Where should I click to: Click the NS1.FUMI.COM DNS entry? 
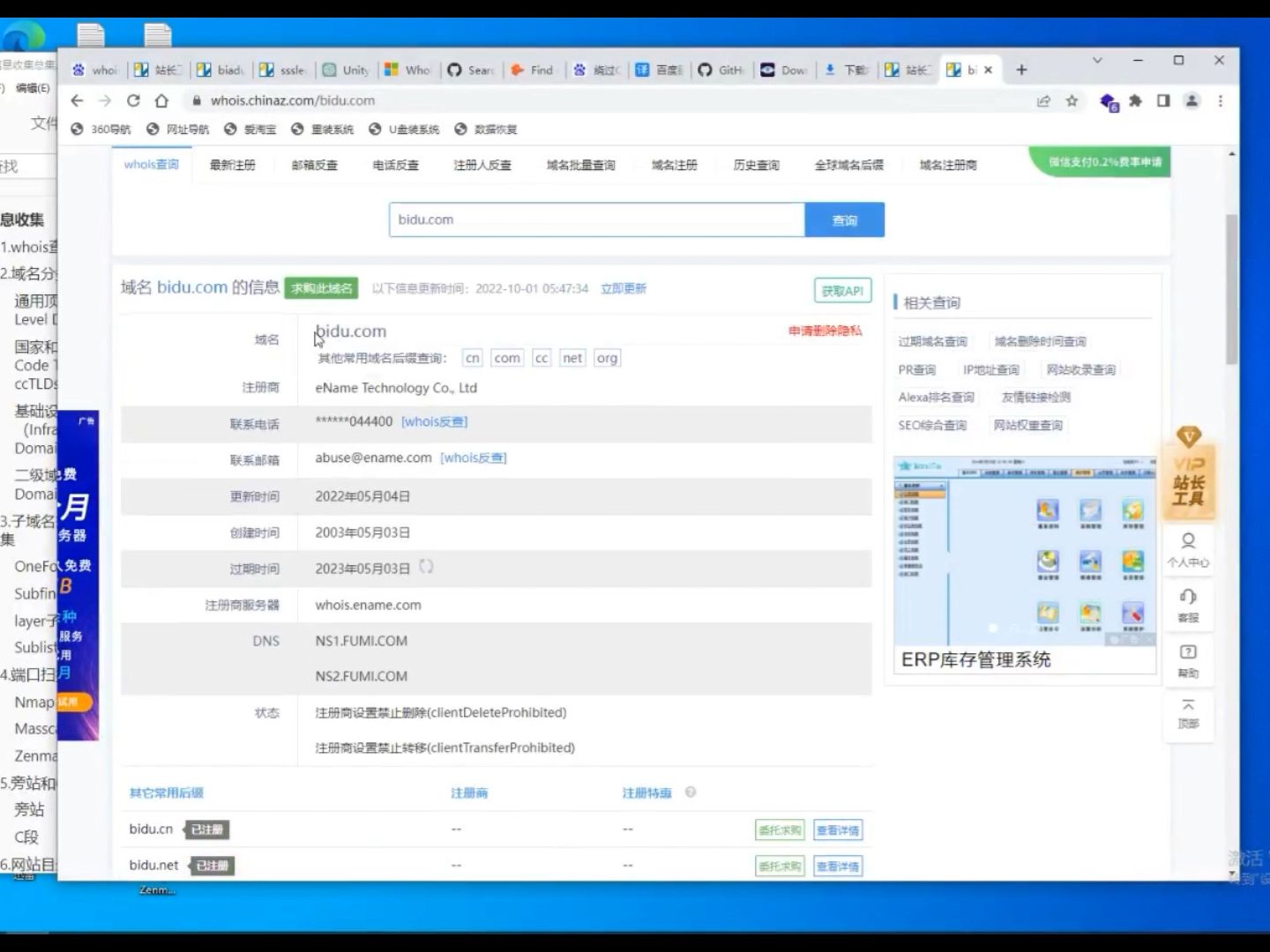tap(362, 641)
